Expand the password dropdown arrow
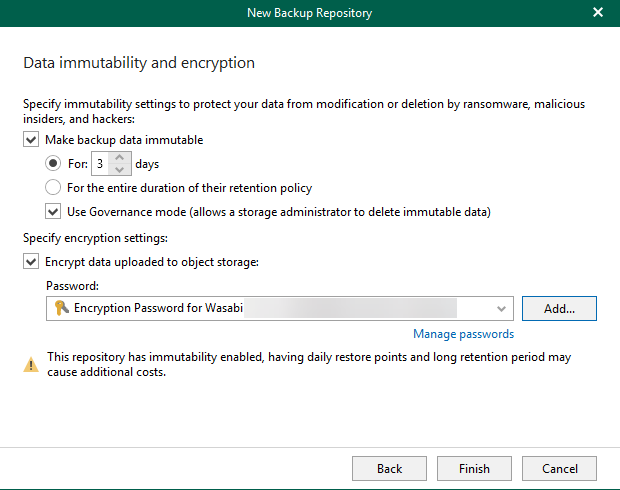The width and height of the screenshot is (620, 490). tap(502, 309)
